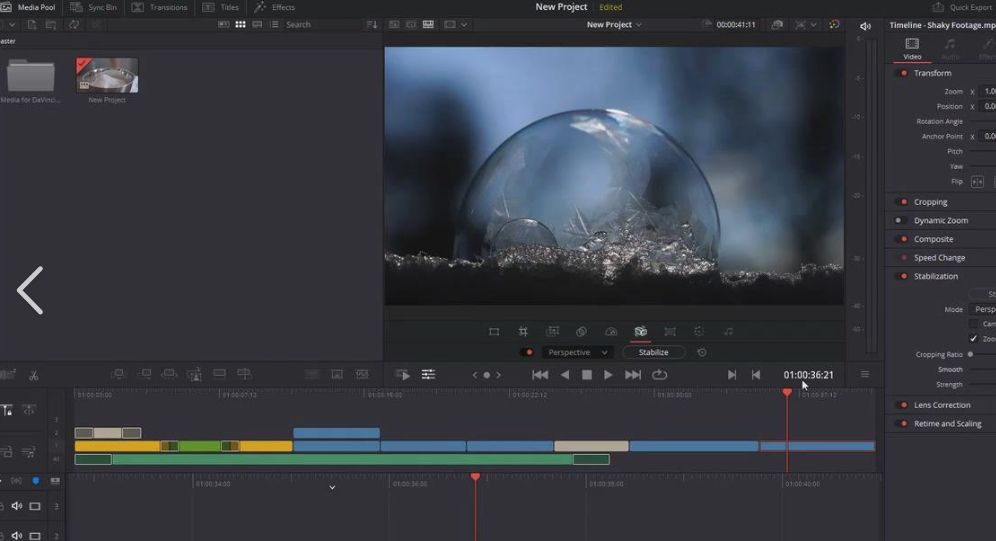
Task: Select the Lens Correction tool under the viewer
Action: (670, 331)
